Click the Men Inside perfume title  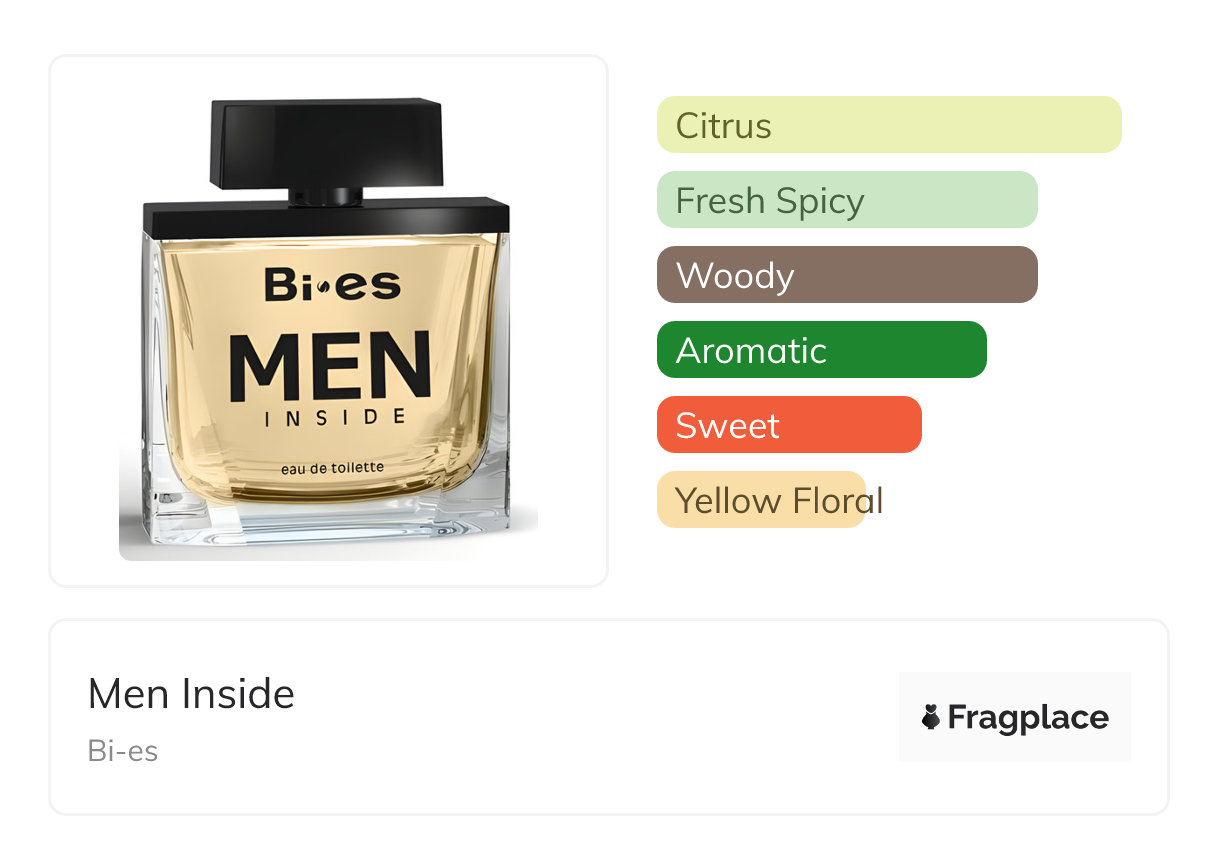click(x=191, y=694)
